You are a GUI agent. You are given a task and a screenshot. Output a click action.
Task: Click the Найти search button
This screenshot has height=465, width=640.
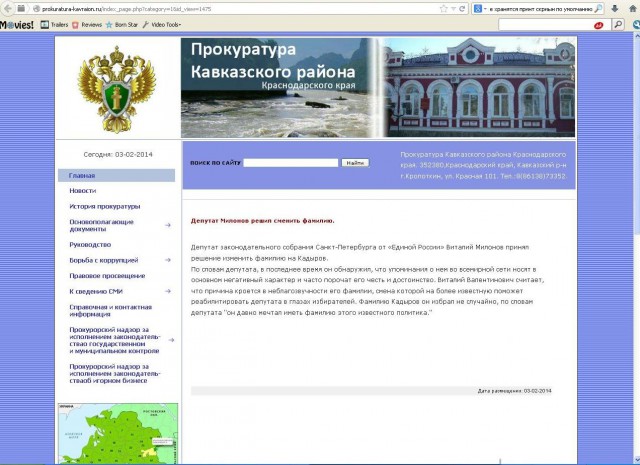pos(355,163)
